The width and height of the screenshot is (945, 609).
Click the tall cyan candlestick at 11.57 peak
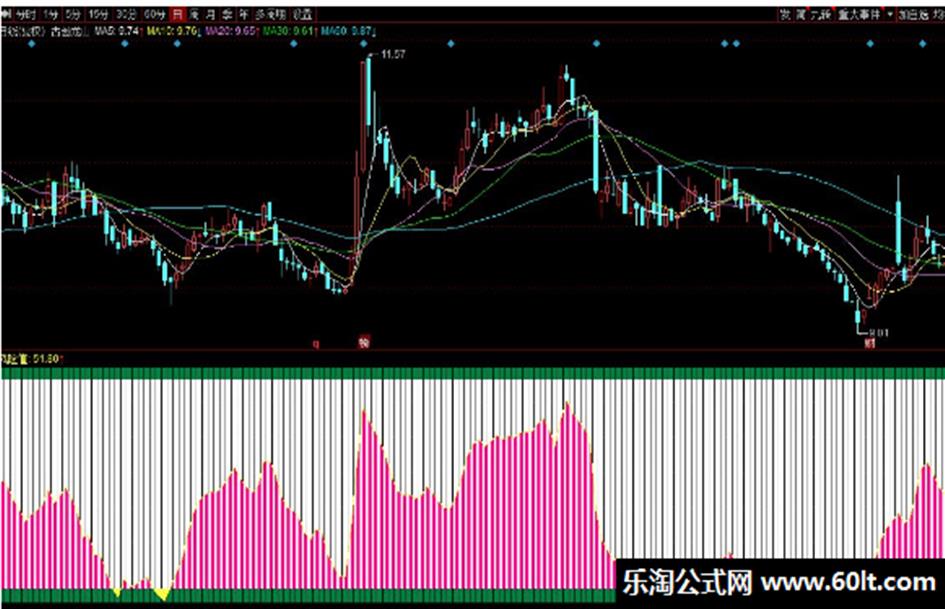369,92
